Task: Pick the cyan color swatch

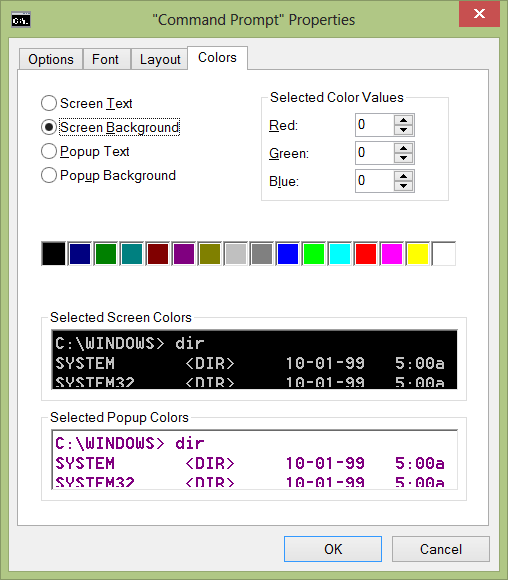Action: 340,254
